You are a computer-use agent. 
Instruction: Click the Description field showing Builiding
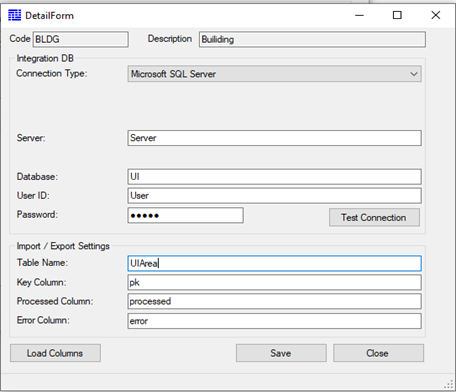pyautogui.click(x=312, y=39)
